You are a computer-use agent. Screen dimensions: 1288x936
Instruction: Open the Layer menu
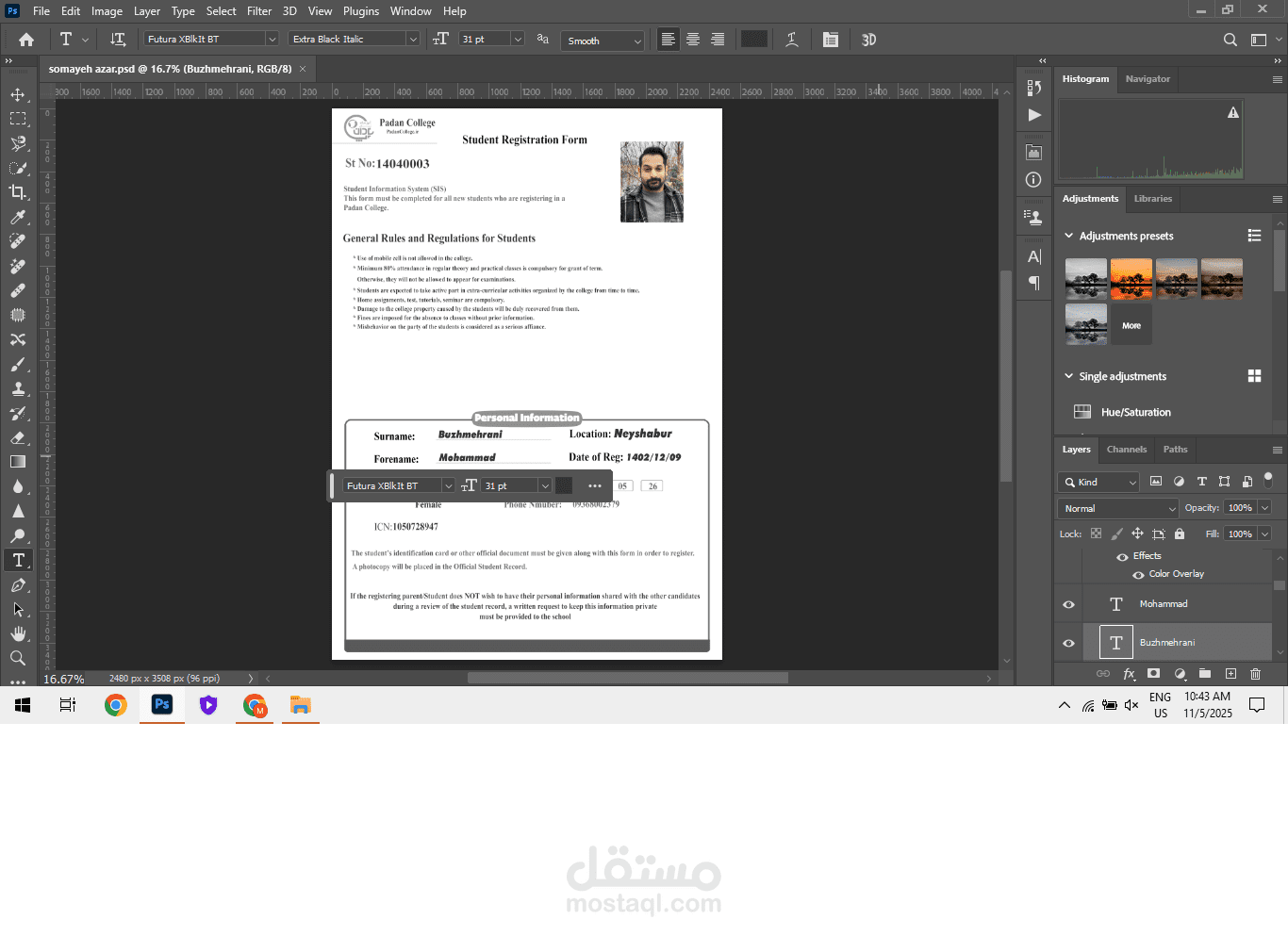[147, 11]
